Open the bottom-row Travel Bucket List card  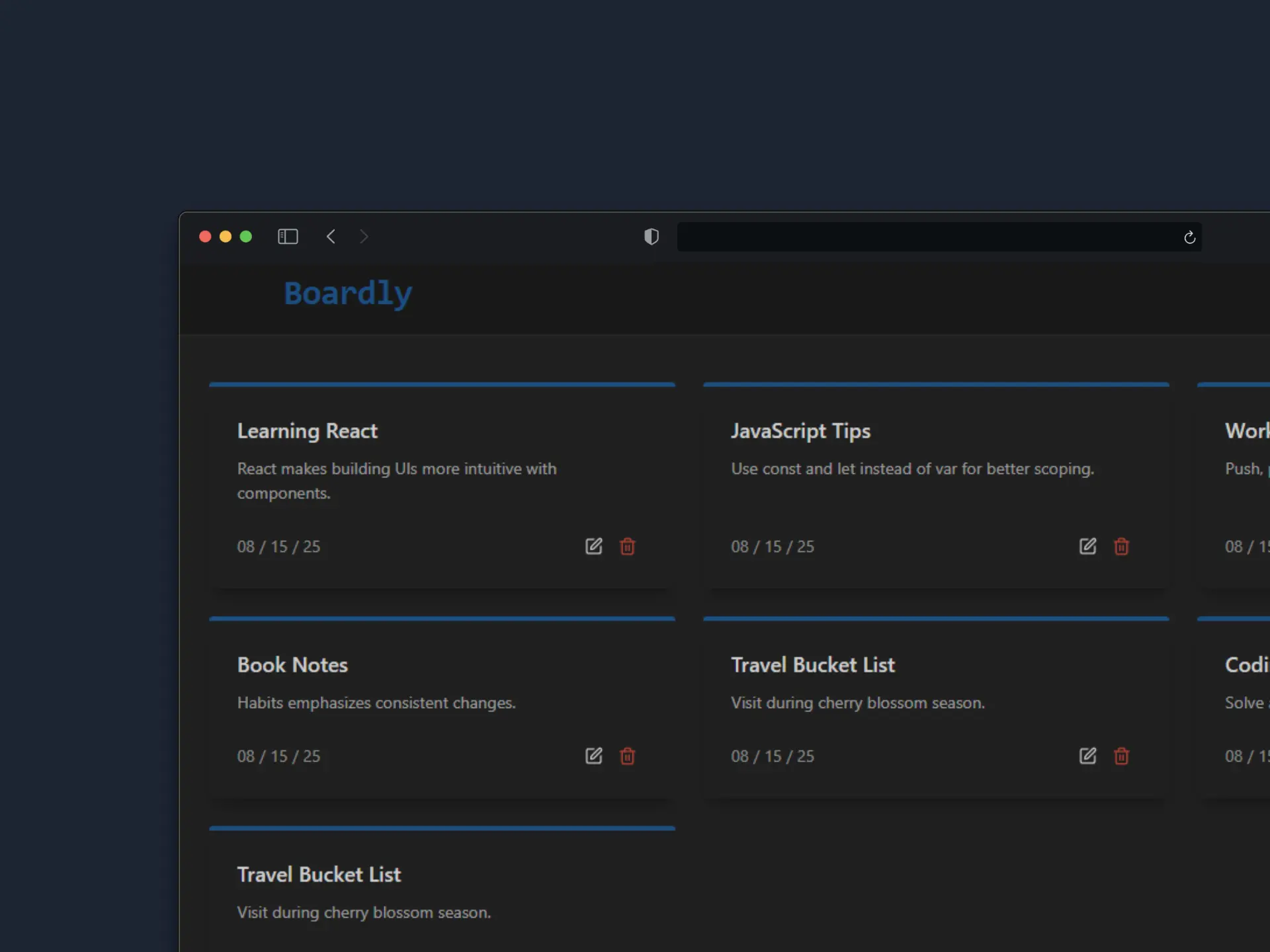(319, 875)
